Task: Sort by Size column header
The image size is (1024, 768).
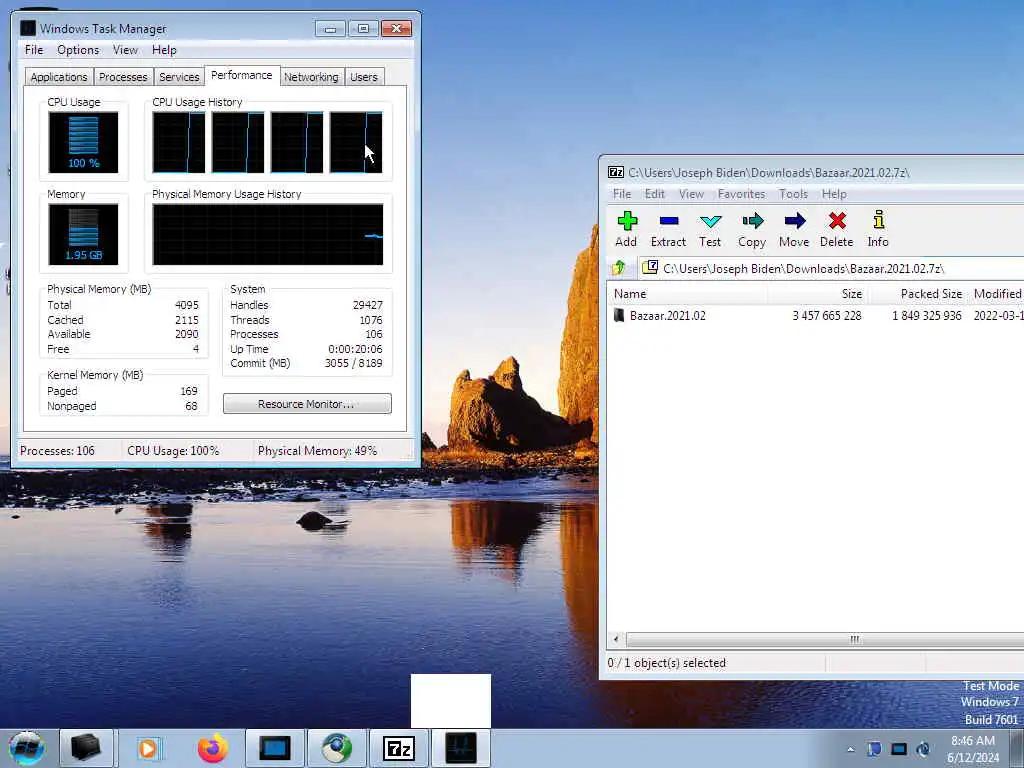Action: (x=818, y=294)
